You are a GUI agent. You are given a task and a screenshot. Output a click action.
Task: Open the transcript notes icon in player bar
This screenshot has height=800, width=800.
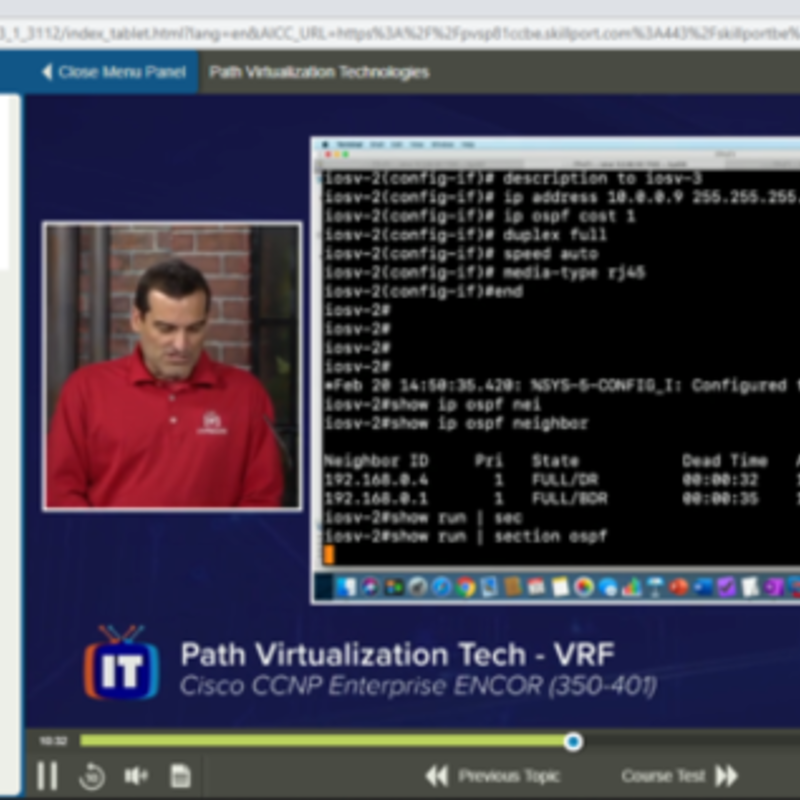click(180, 776)
